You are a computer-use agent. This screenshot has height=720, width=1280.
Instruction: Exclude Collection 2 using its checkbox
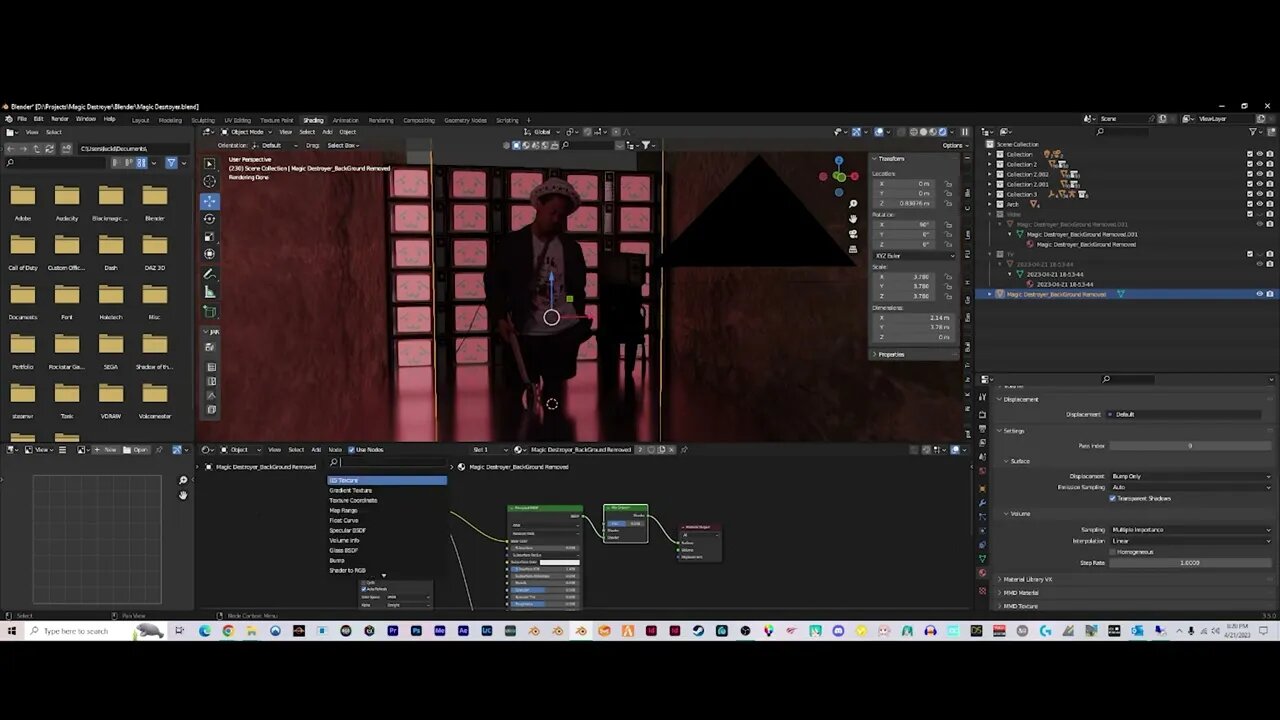1249,164
